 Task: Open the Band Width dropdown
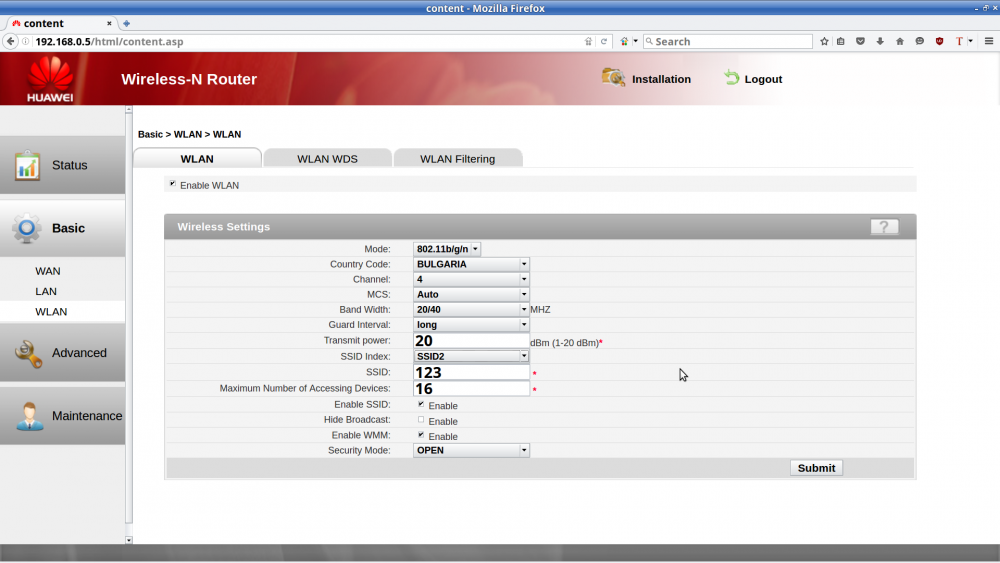click(471, 310)
